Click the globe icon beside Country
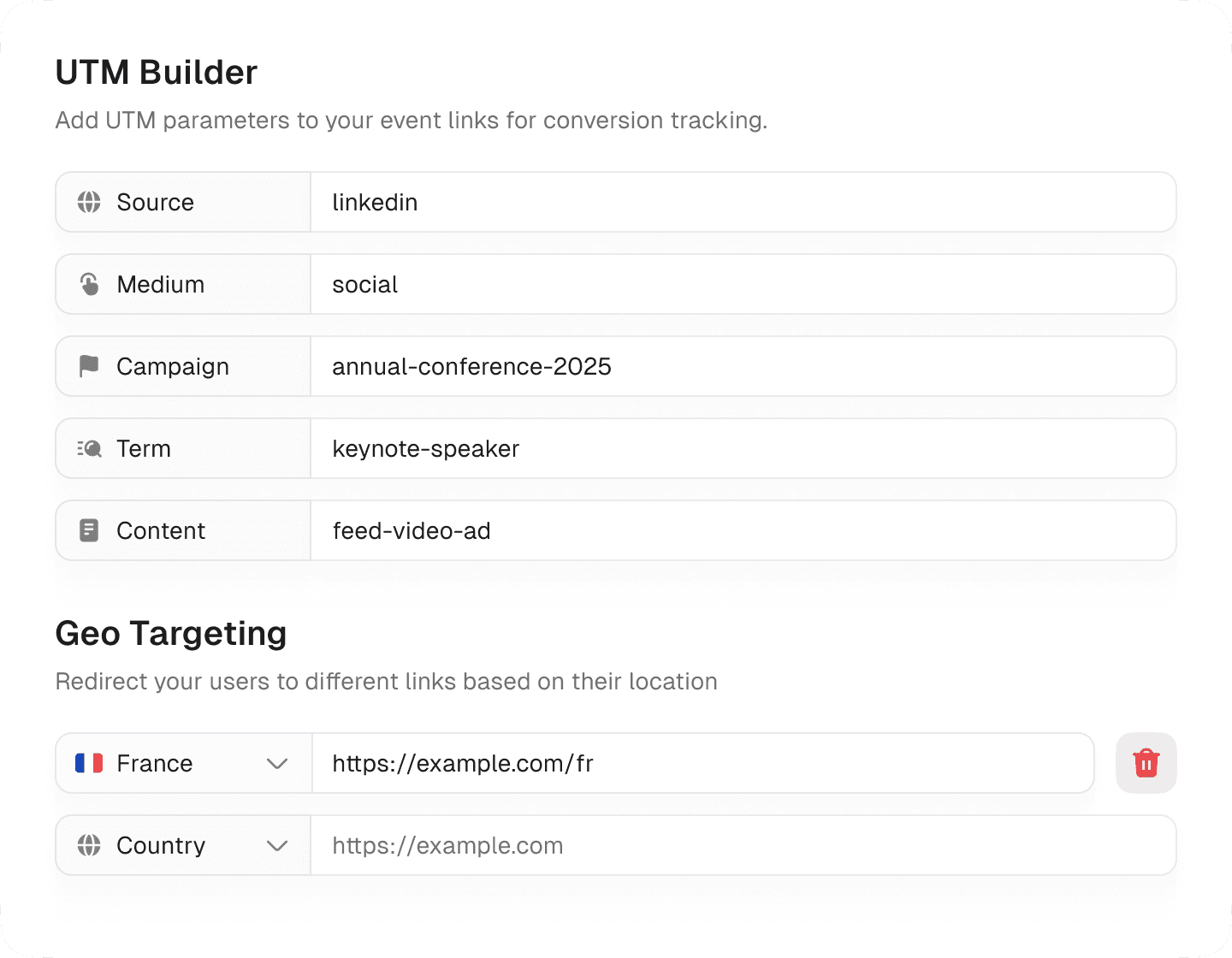This screenshot has height=958, width=1232. pyautogui.click(x=89, y=845)
